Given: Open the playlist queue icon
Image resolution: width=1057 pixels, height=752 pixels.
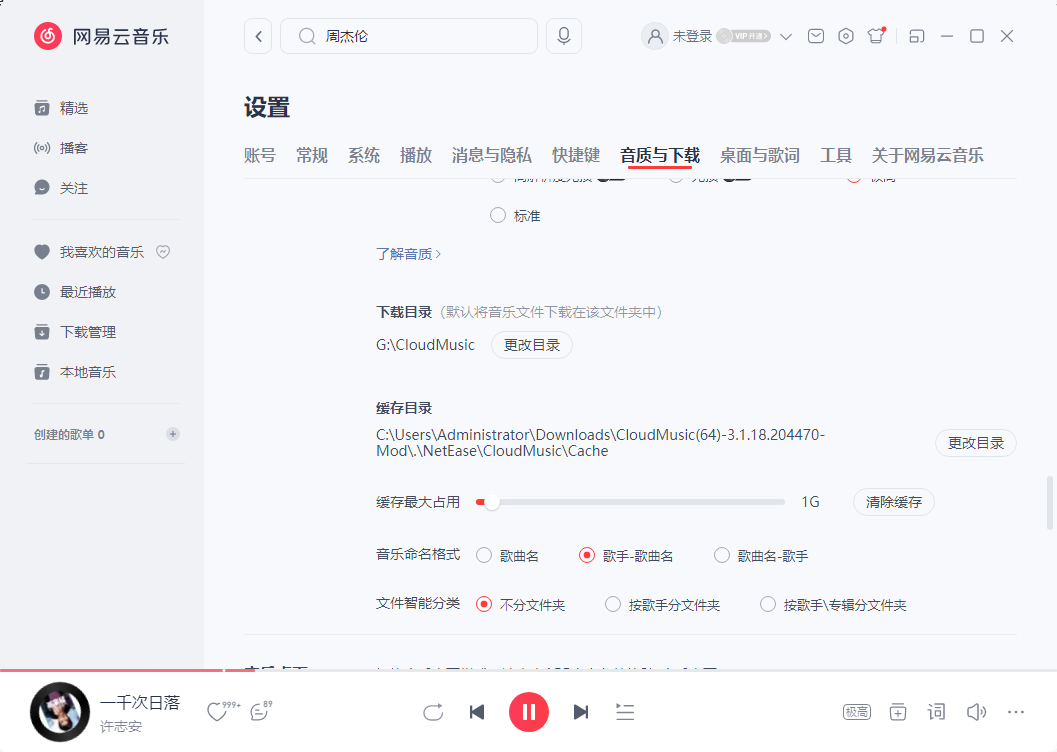Looking at the screenshot, I should coord(625,712).
